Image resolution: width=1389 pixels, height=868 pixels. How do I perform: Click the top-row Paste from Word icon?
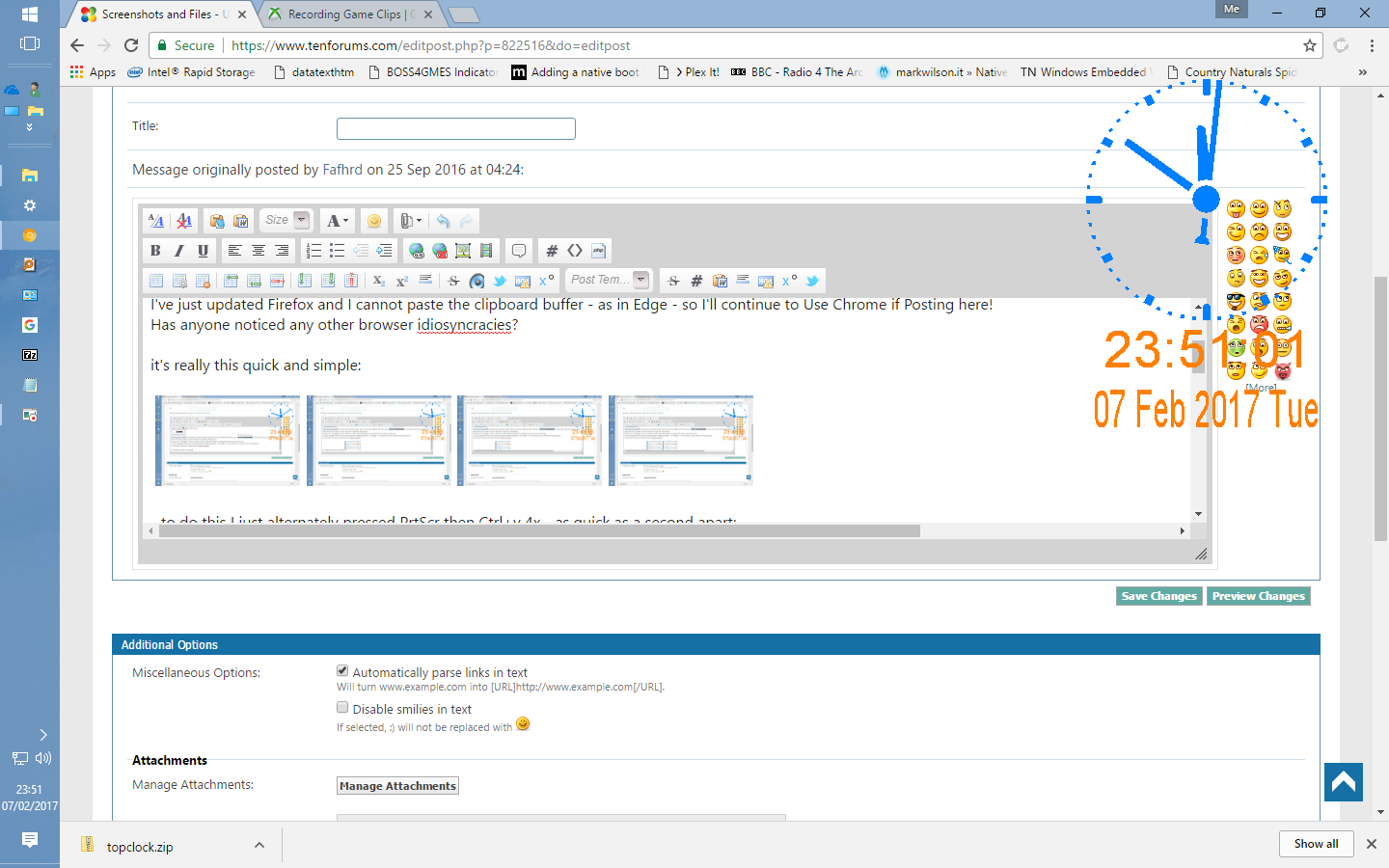point(240,221)
